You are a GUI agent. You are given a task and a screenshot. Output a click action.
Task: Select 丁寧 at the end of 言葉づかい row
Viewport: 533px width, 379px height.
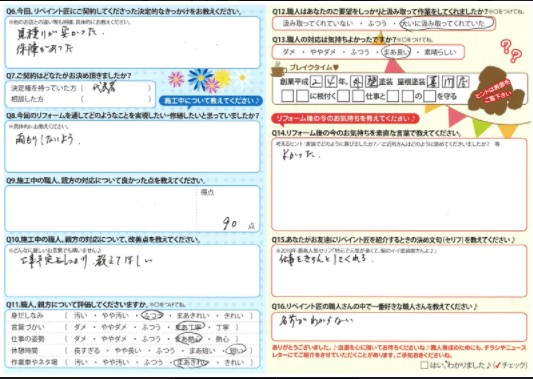(x=223, y=327)
